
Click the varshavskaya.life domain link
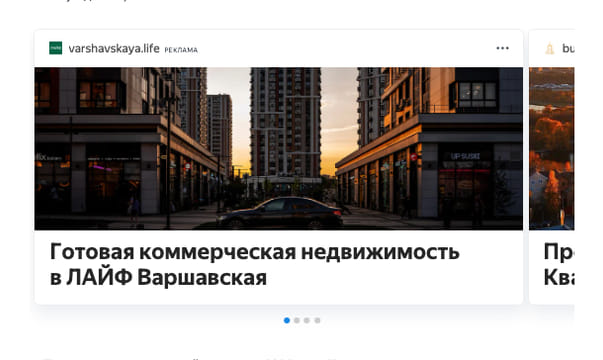click(x=114, y=48)
